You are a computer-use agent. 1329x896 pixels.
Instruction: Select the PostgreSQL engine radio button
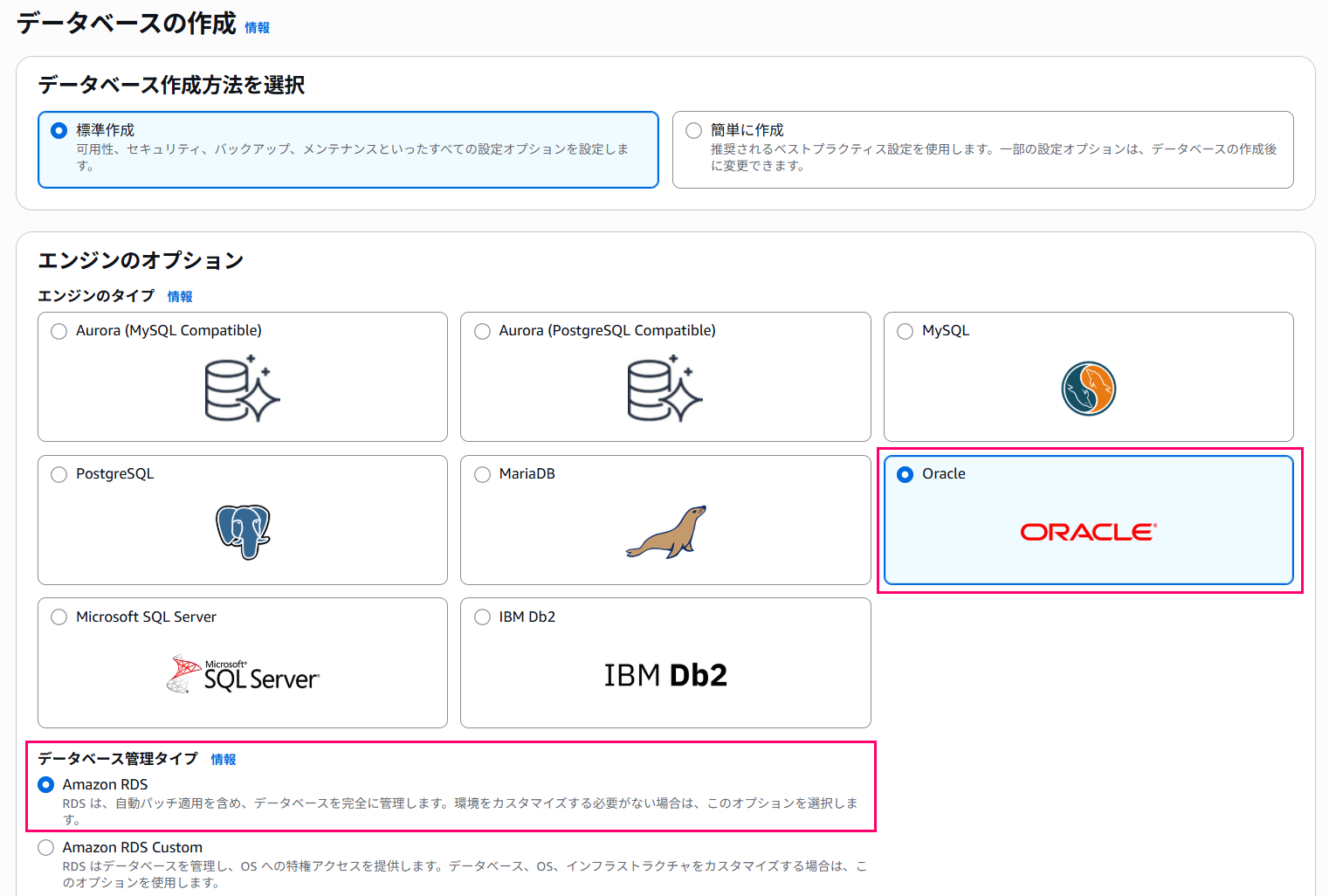[x=59, y=474]
